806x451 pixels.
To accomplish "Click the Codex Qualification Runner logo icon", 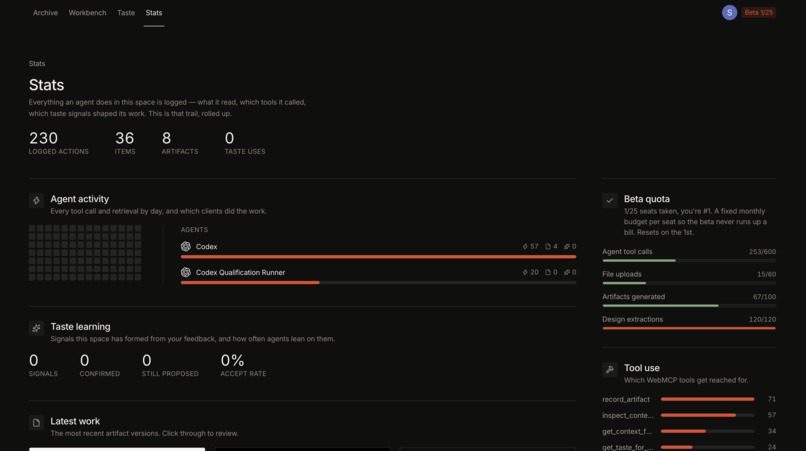I will point(186,272).
